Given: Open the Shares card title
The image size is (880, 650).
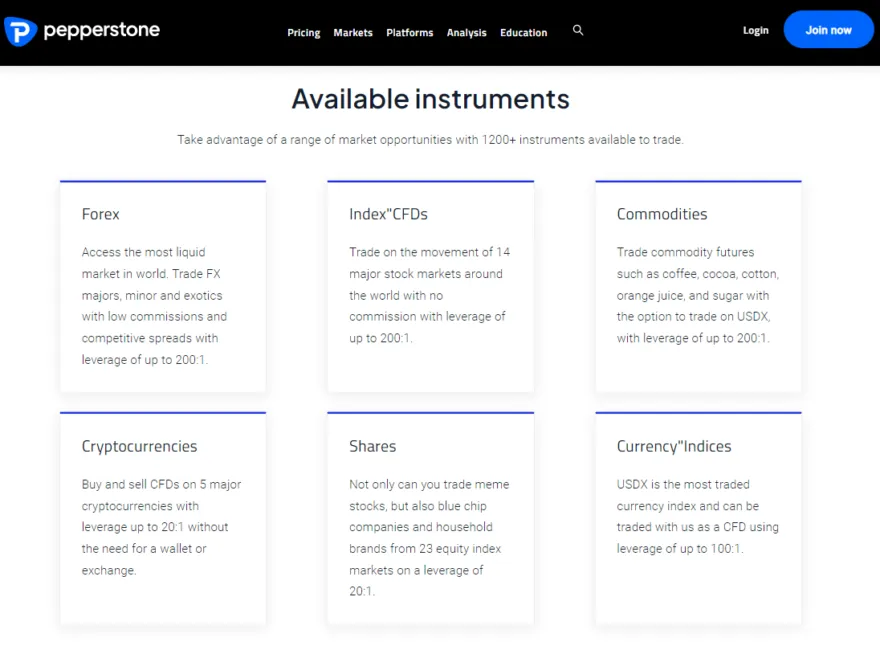Looking at the screenshot, I should click(372, 446).
